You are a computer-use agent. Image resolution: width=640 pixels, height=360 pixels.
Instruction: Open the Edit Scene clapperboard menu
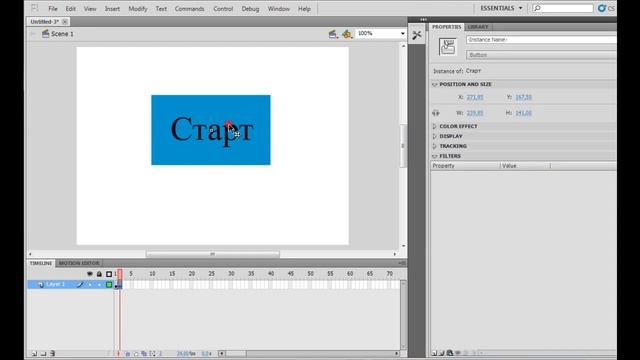tap(333, 34)
